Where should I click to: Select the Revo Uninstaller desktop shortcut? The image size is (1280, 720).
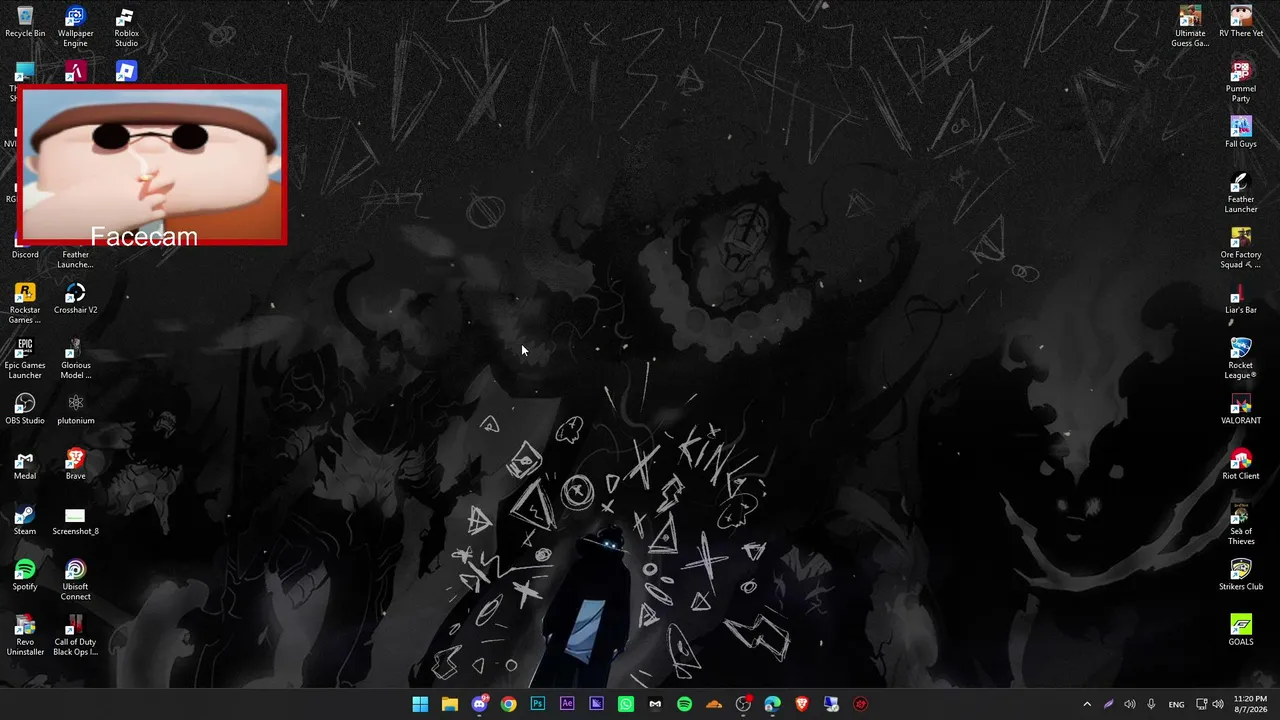coord(25,636)
